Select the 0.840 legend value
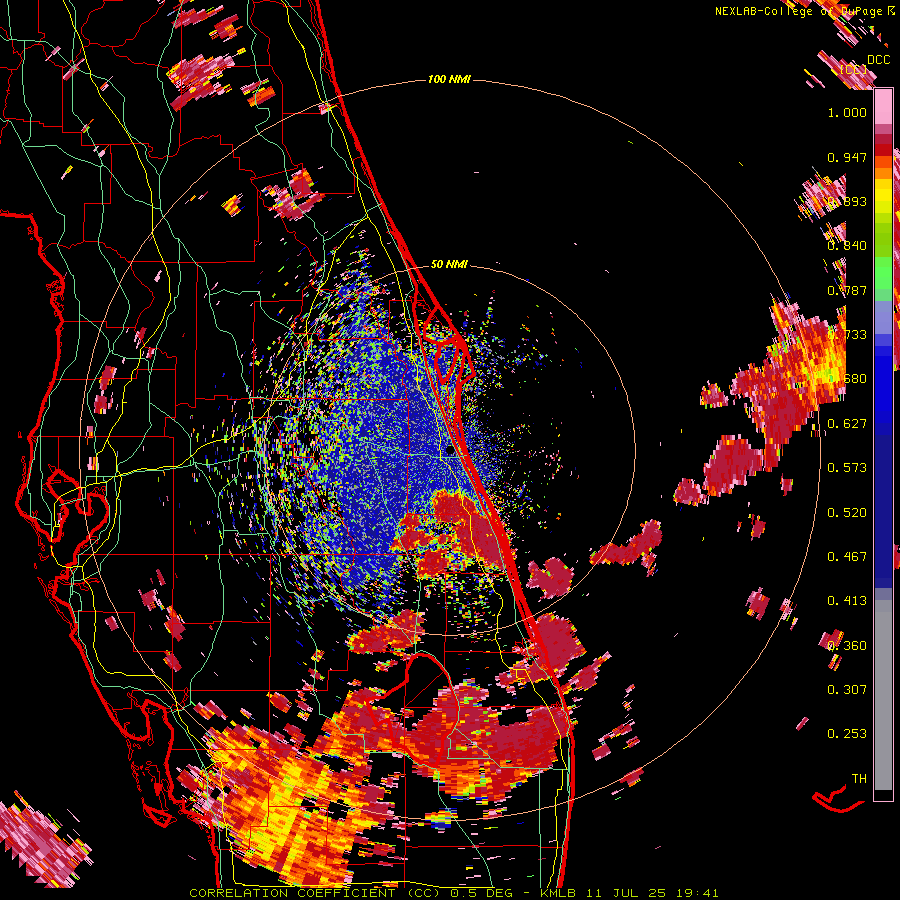 click(847, 246)
